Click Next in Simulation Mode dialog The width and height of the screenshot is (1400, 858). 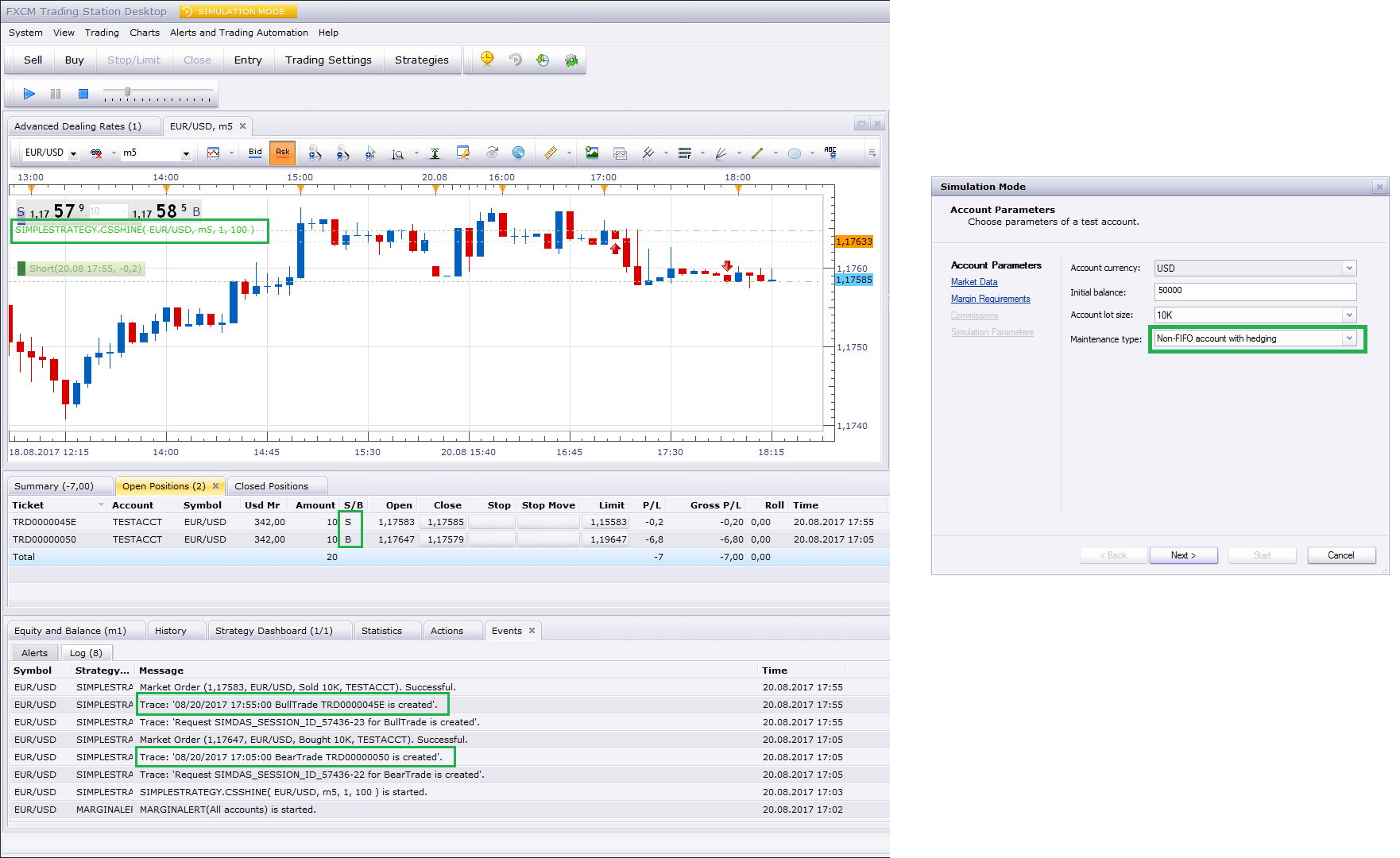coord(1183,555)
